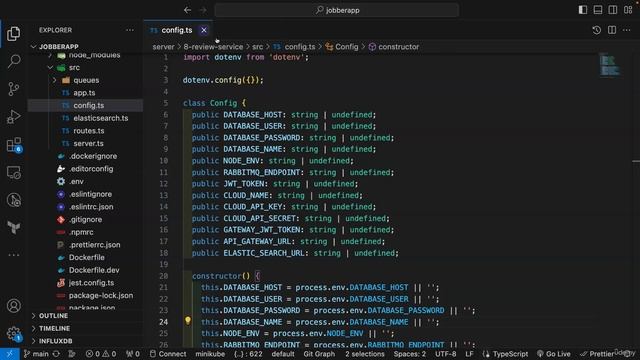
Task: Open remote window indicator in status bar
Action: coord(9,354)
